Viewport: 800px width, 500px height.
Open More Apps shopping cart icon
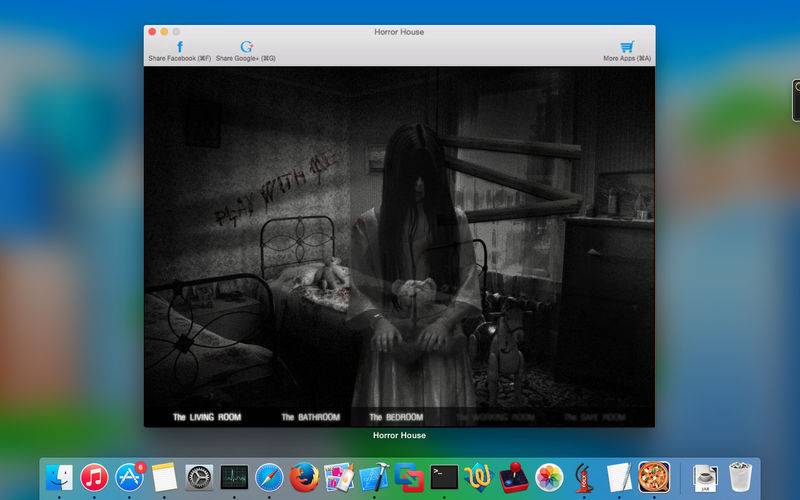point(627,47)
